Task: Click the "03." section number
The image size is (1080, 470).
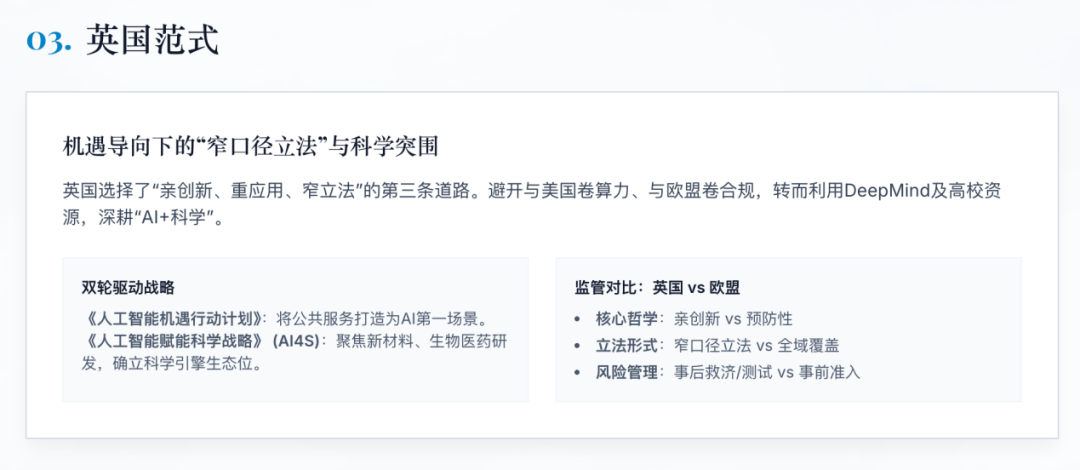Action: (x=48, y=41)
